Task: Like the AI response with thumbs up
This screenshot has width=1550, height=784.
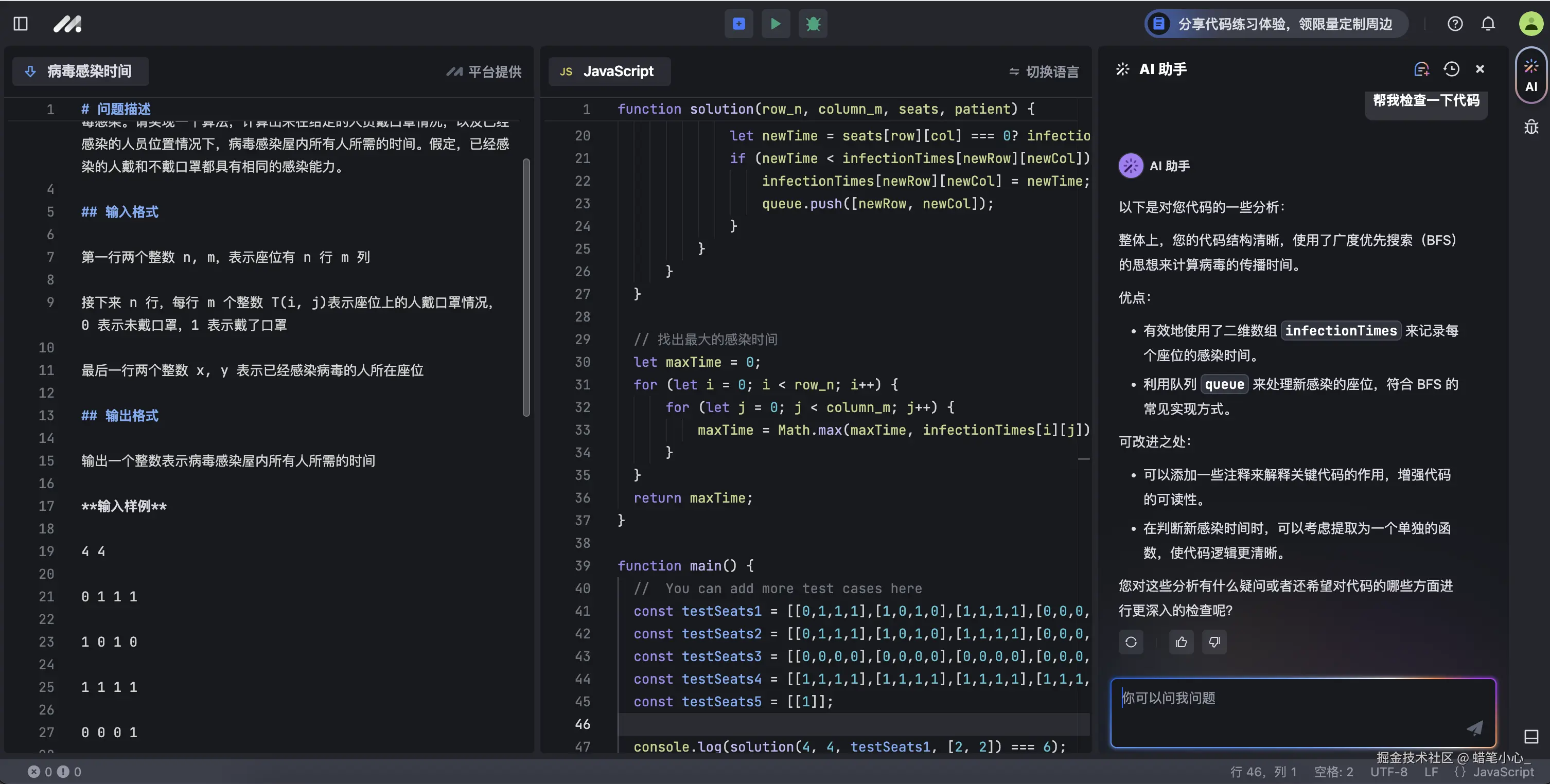Action: (x=1181, y=642)
